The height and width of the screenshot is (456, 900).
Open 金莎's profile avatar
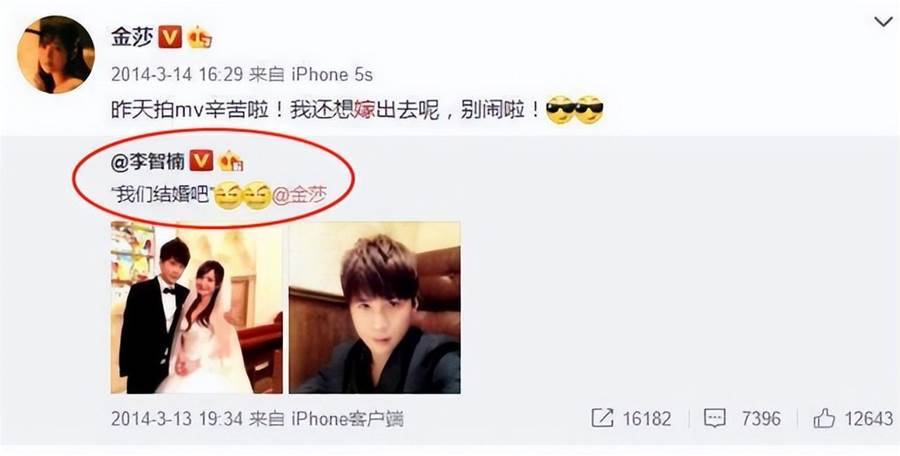coord(55,55)
